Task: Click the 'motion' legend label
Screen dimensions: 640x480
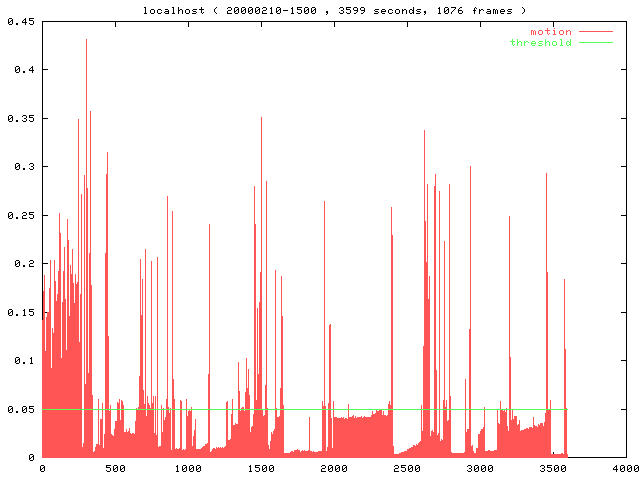Action: point(550,32)
